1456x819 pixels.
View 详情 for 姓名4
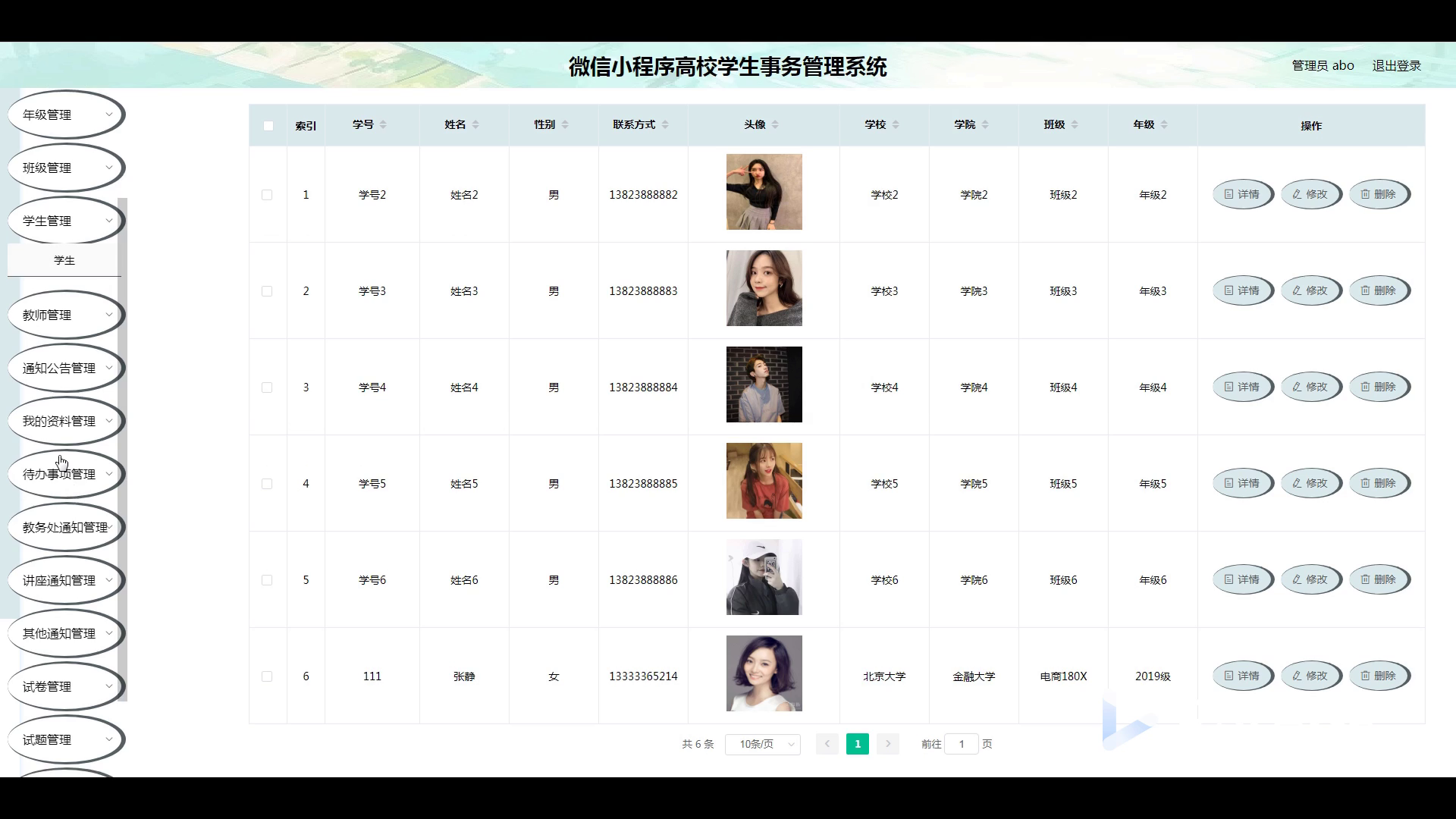[1243, 387]
